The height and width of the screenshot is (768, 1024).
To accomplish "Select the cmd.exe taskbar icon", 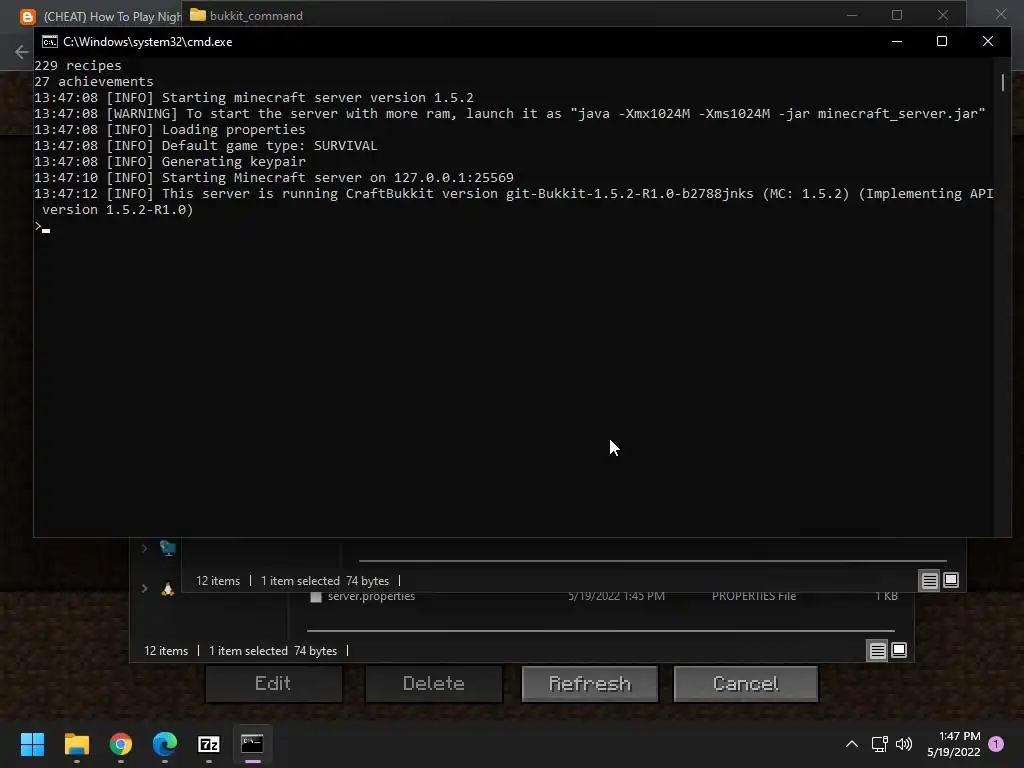I will point(252,744).
